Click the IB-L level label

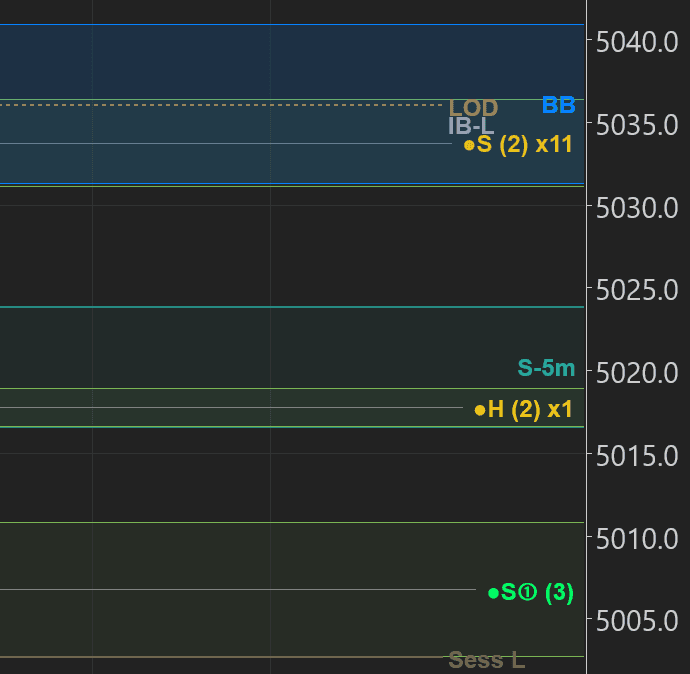[x=470, y=126]
